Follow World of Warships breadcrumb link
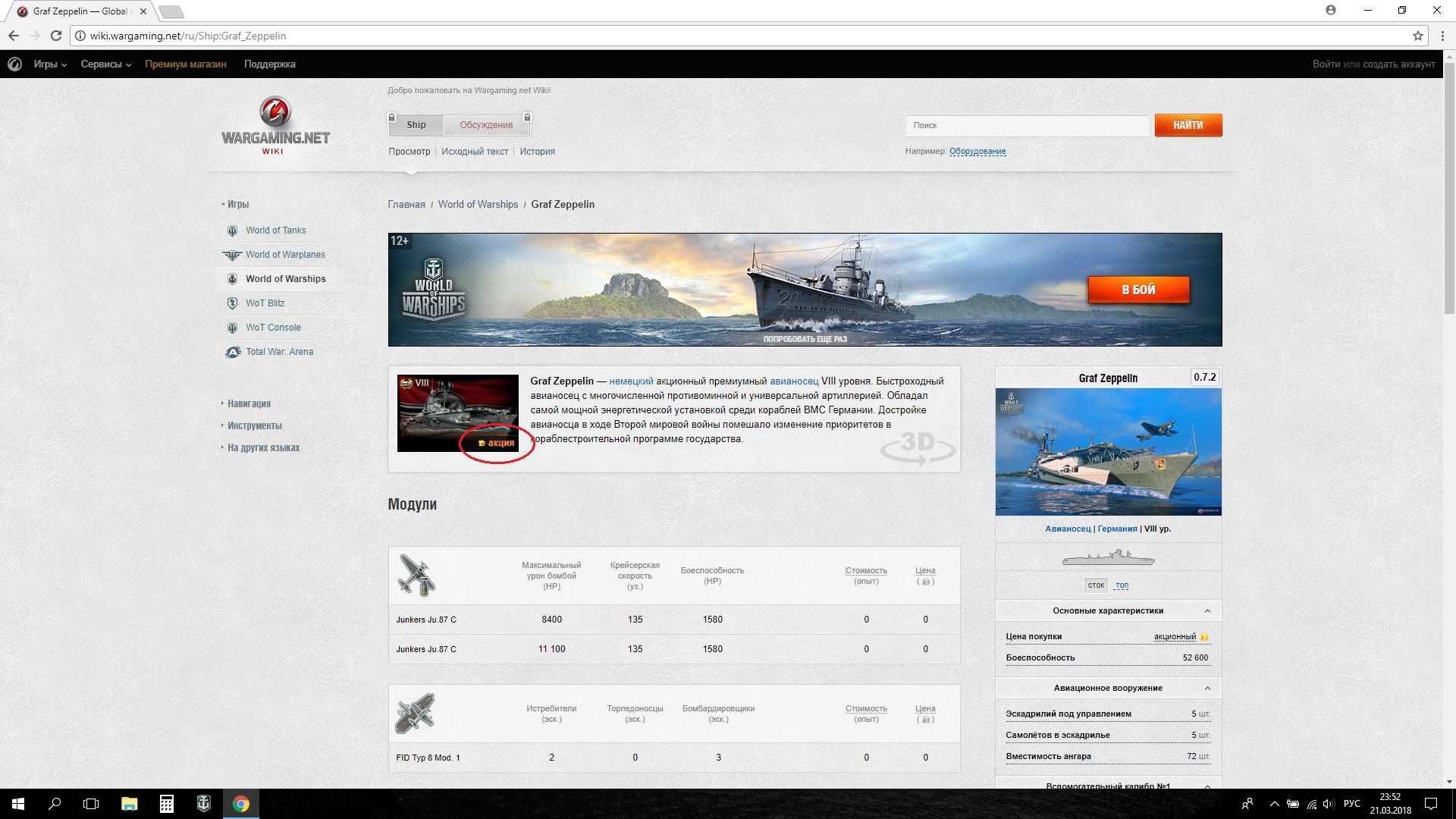The height and width of the screenshot is (819, 1456). click(478, 205)
